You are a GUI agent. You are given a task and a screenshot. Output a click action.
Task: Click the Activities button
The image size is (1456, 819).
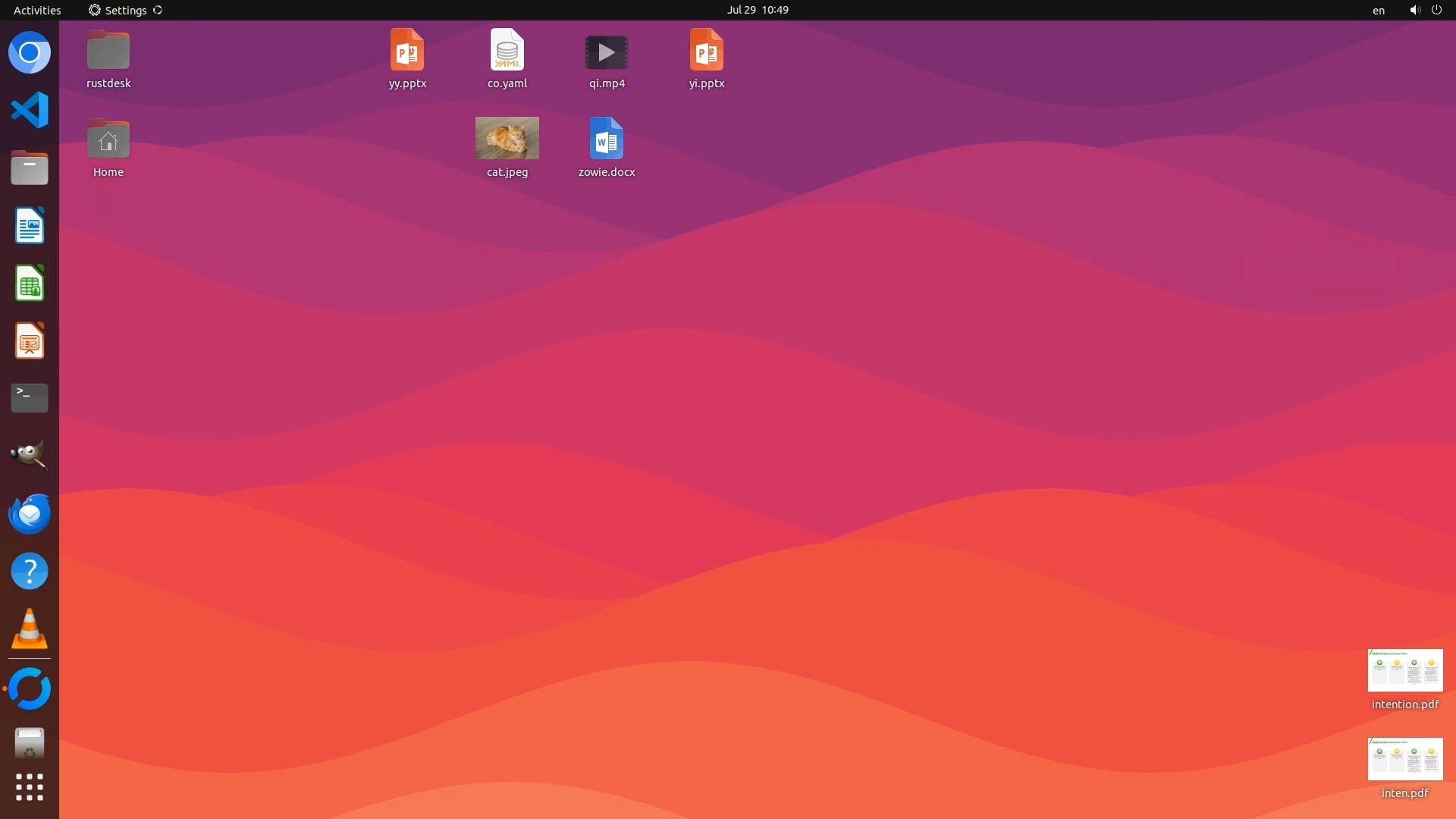pos(37,10)
